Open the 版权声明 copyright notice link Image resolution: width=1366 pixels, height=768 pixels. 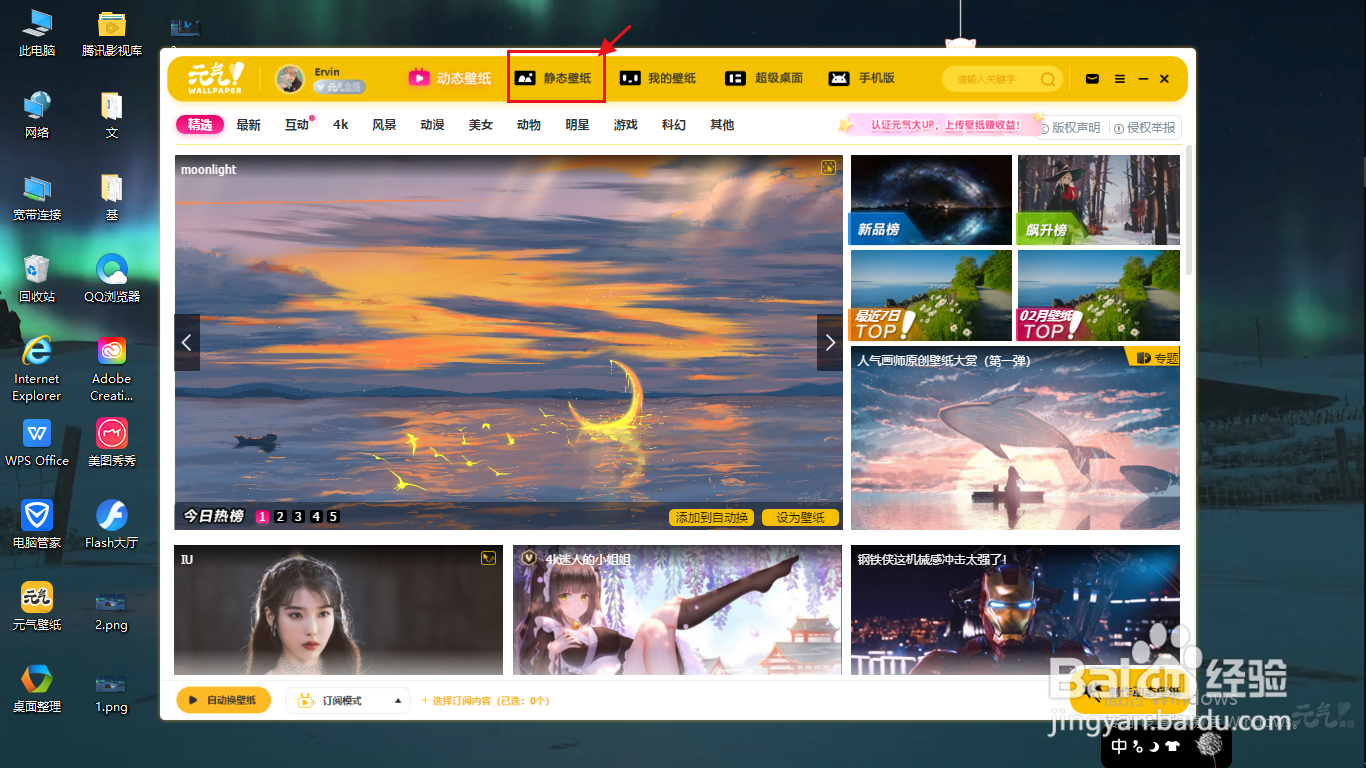[1070, 128]
